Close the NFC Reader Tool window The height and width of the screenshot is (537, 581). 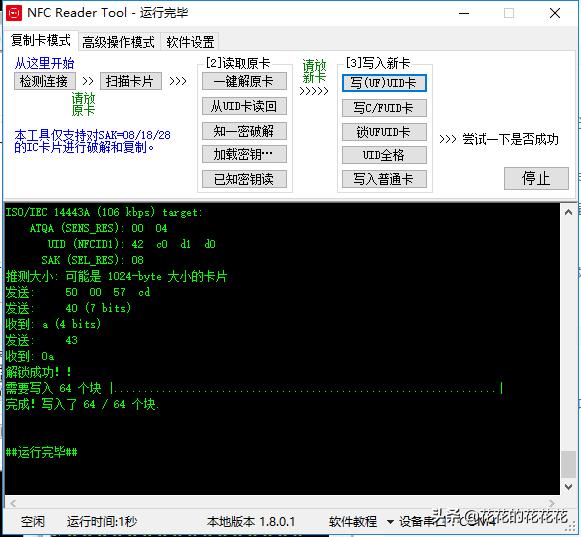coord(555,13)
